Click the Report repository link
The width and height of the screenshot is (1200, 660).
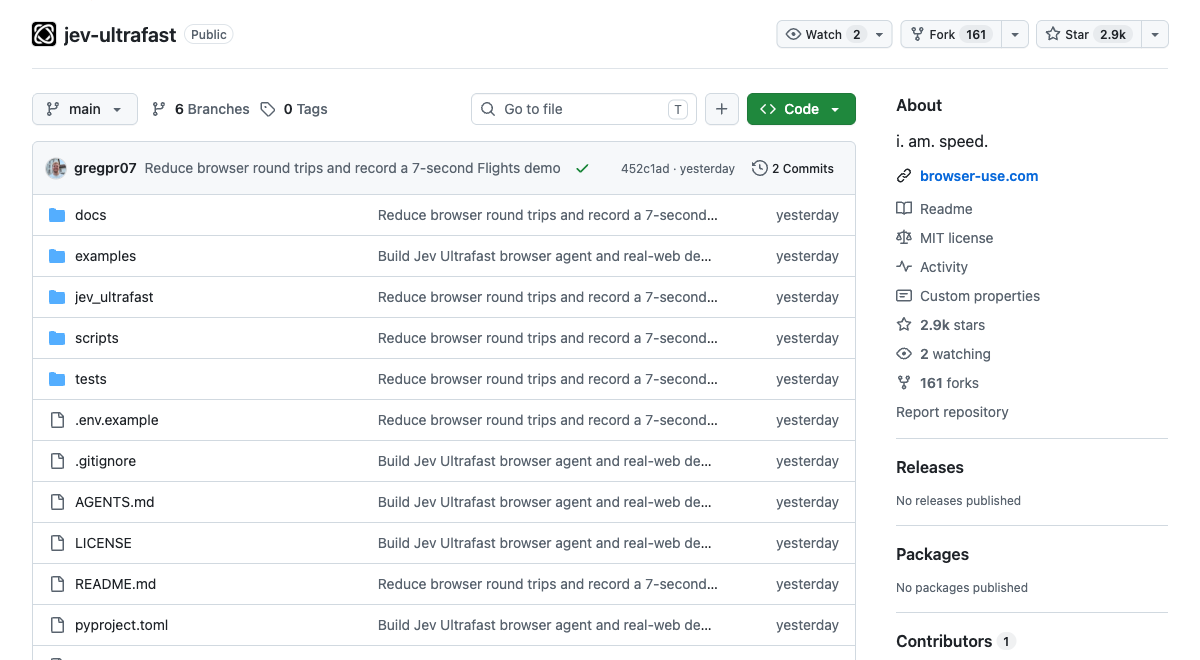[952, 412]
